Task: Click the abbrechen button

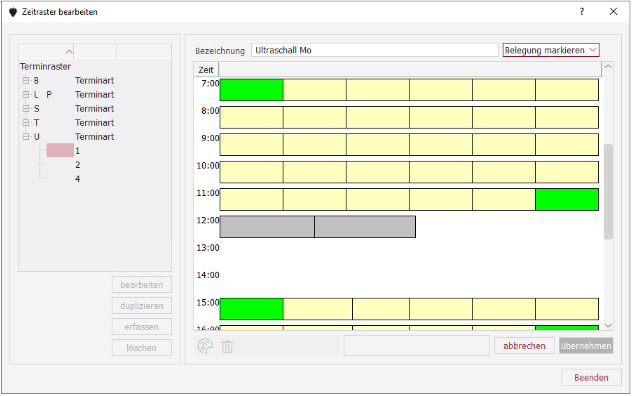Action: 524,346
